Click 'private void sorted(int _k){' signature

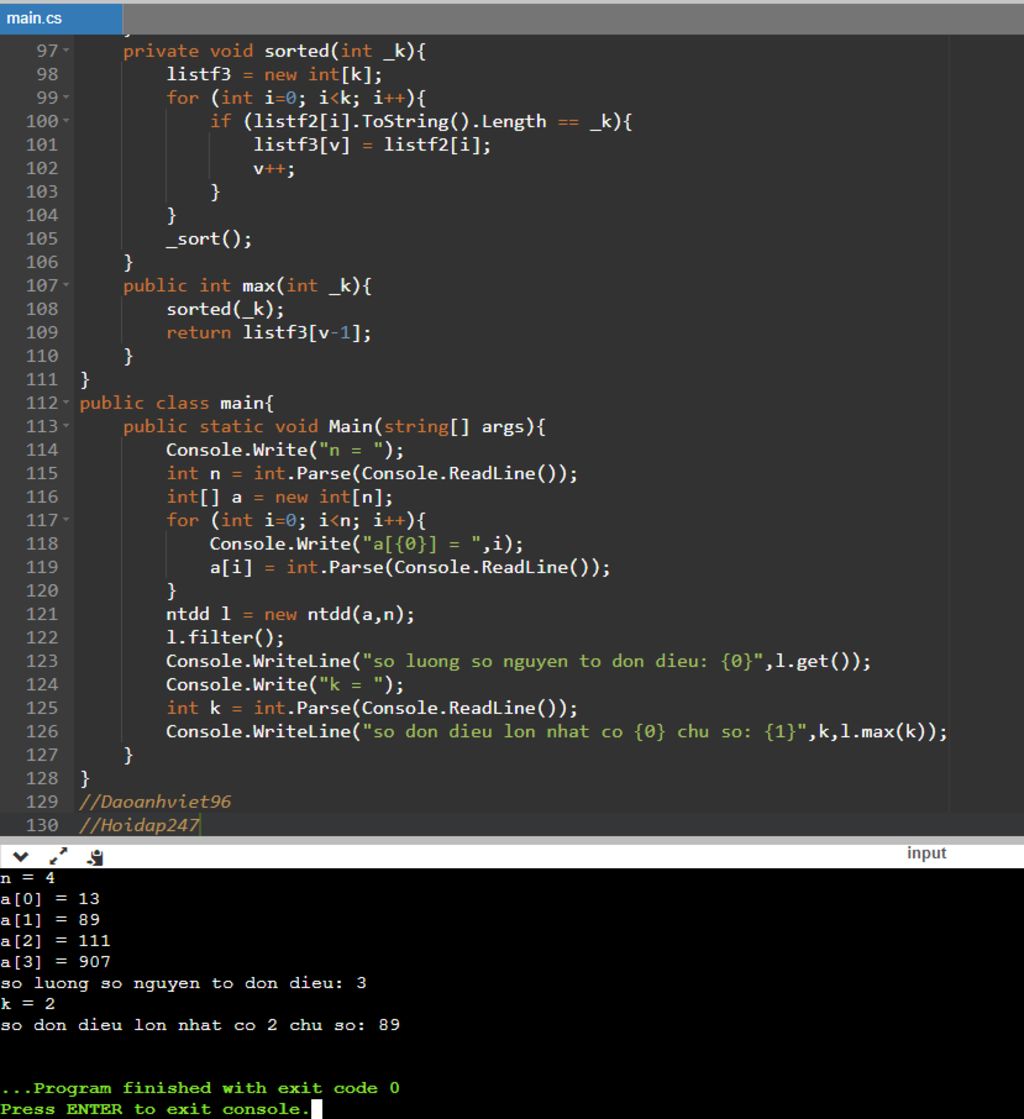[x=274, y=51]
